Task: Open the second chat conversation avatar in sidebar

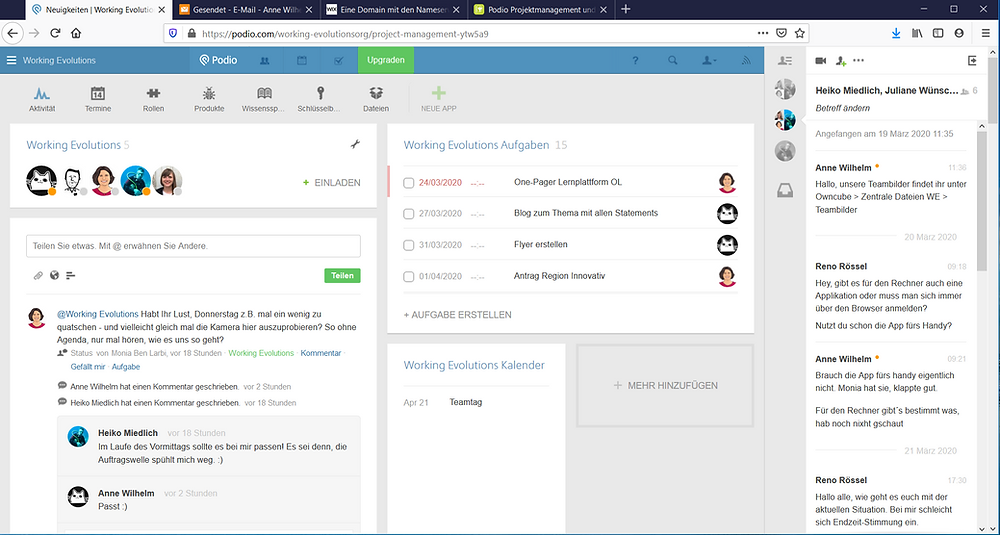Action: [x=785, y=119]
